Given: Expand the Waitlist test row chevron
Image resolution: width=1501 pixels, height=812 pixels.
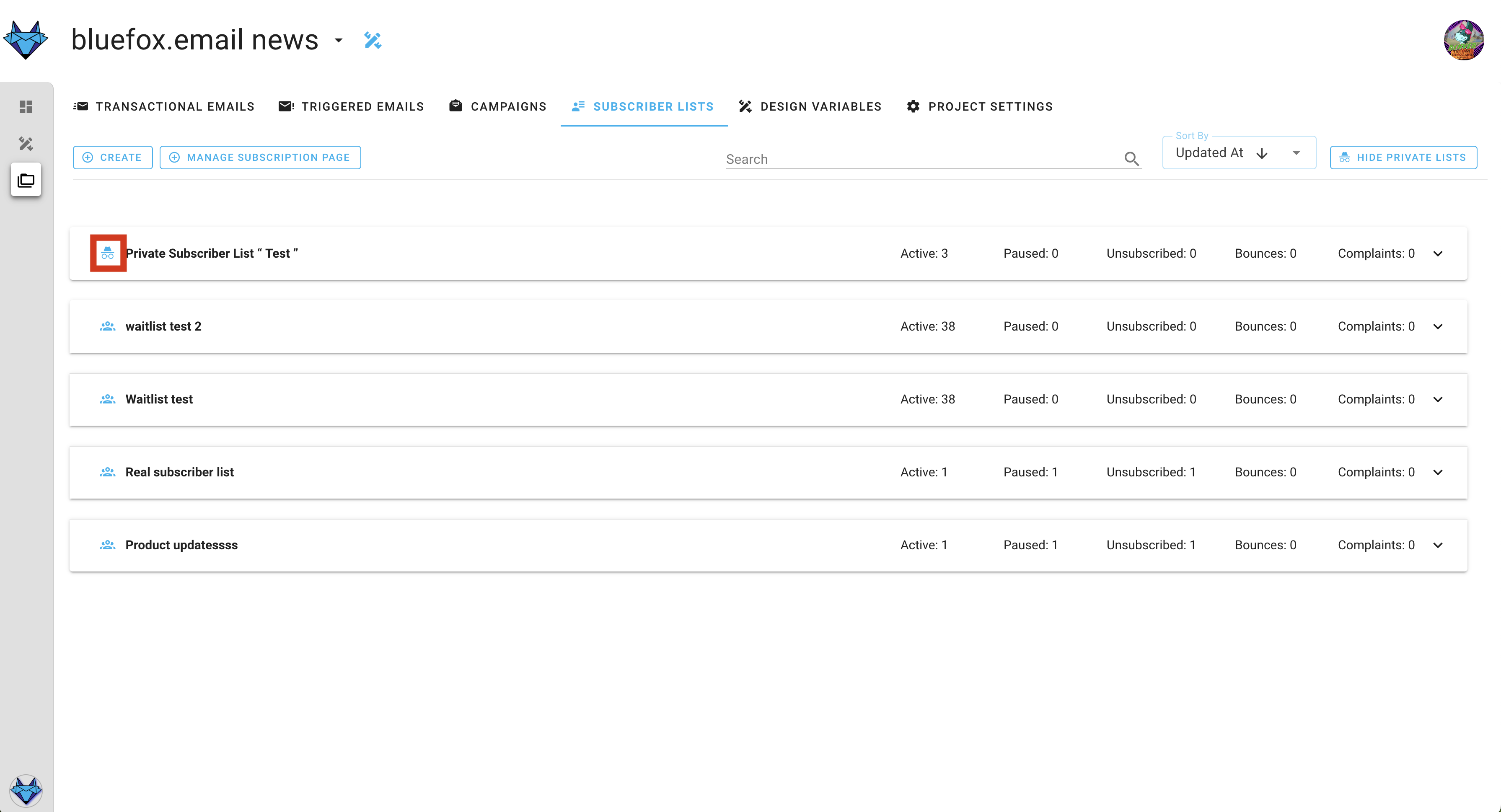Looking at the screenshot, I should 1437,399.
